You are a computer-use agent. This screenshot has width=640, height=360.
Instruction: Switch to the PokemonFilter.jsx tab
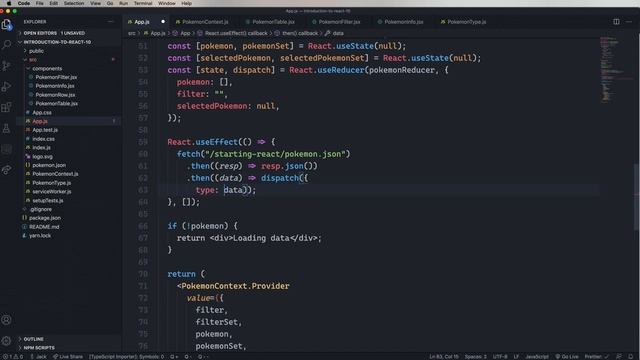[339, 22]
